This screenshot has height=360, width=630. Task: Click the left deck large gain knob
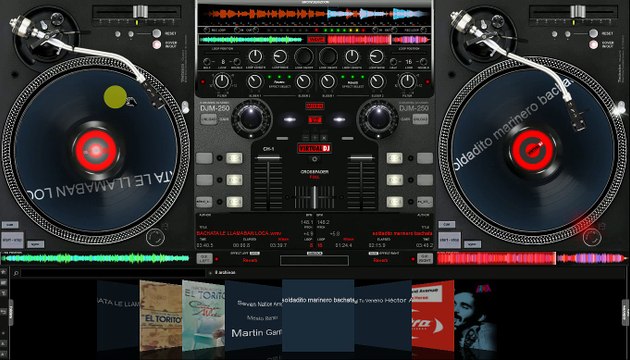251,119
